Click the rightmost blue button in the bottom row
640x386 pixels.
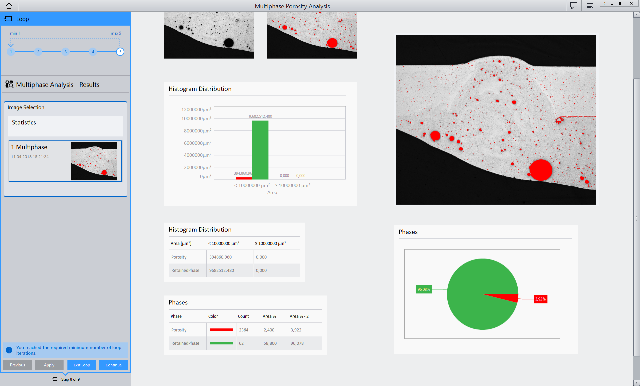[x=113, y=365]
